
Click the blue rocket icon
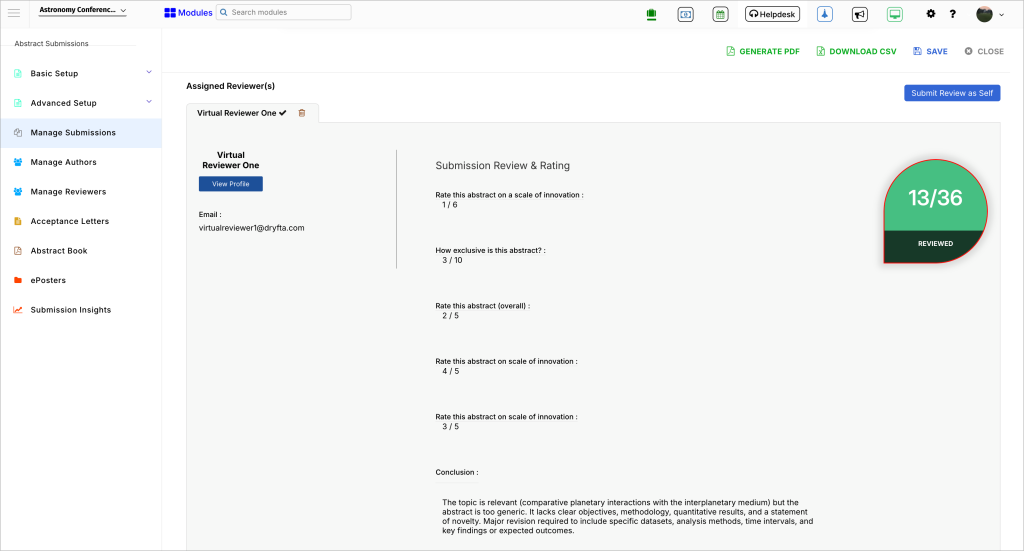[825, 14]
